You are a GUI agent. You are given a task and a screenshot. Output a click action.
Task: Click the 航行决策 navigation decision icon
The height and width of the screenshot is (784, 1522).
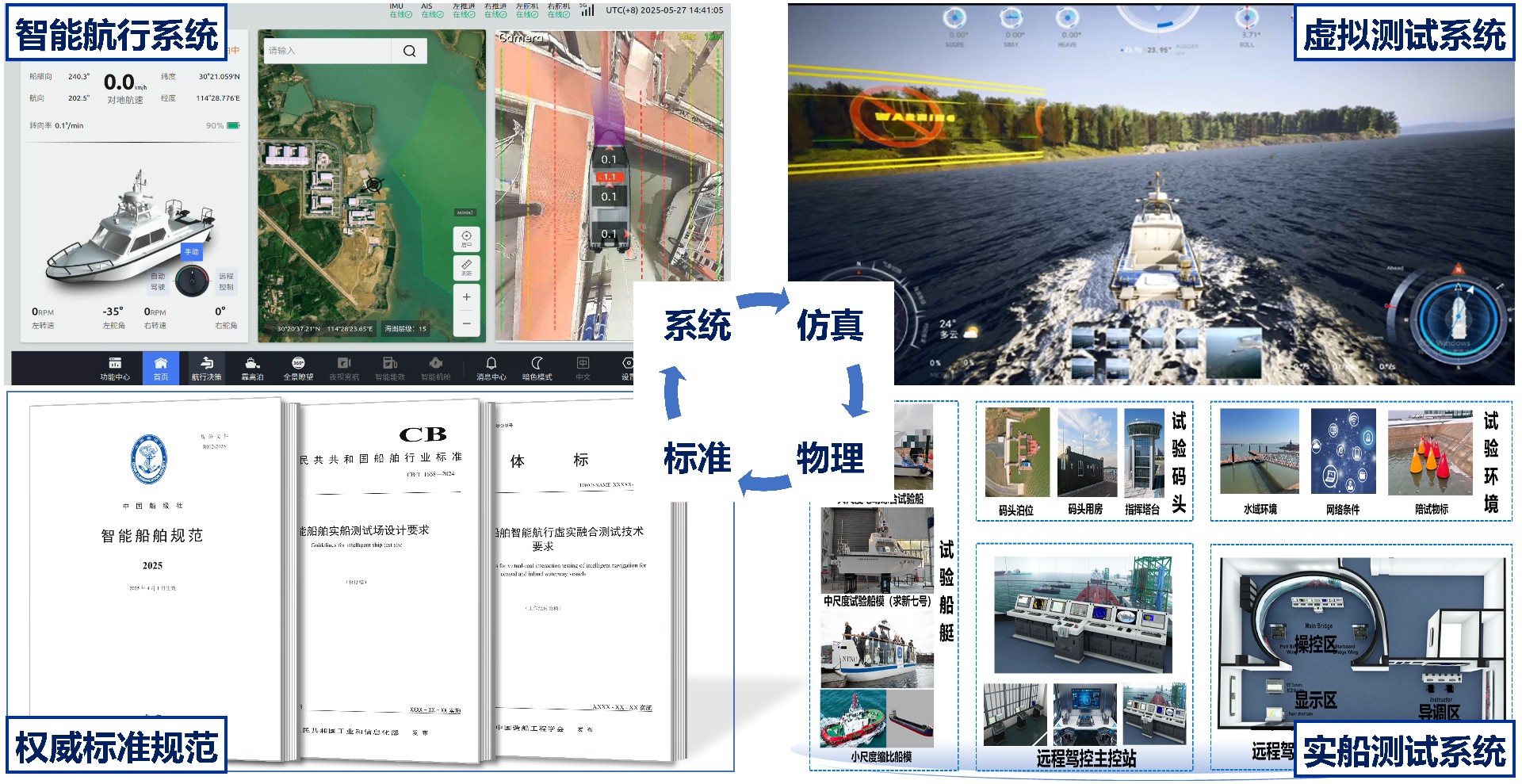point(206,367)
